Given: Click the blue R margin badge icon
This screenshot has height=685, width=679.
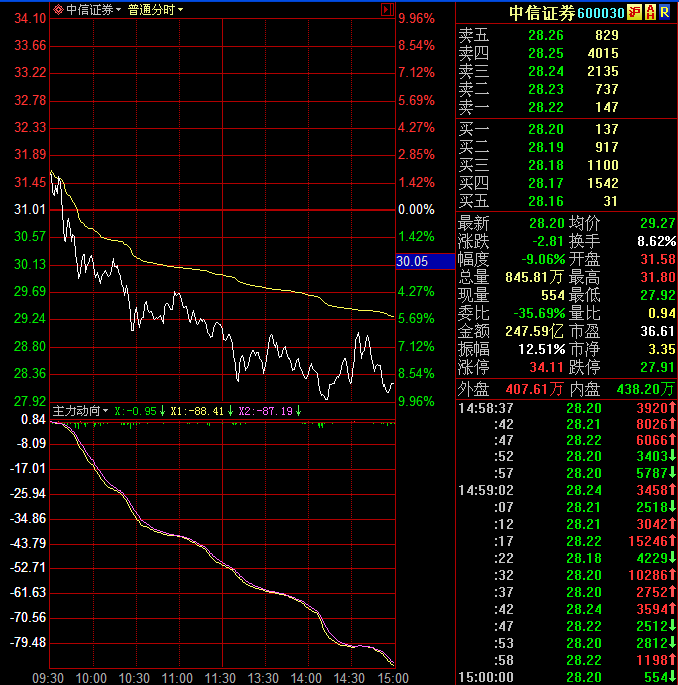Looking at the screenshot, I should tap(665, 13).
